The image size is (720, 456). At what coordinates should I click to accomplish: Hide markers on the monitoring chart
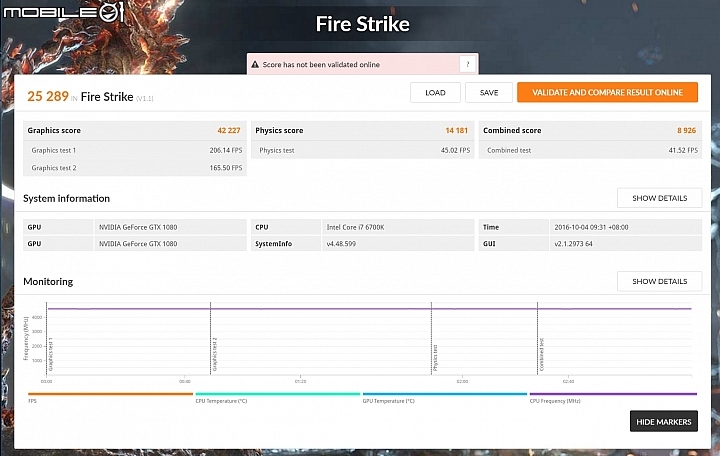click(x=664, y=421)
